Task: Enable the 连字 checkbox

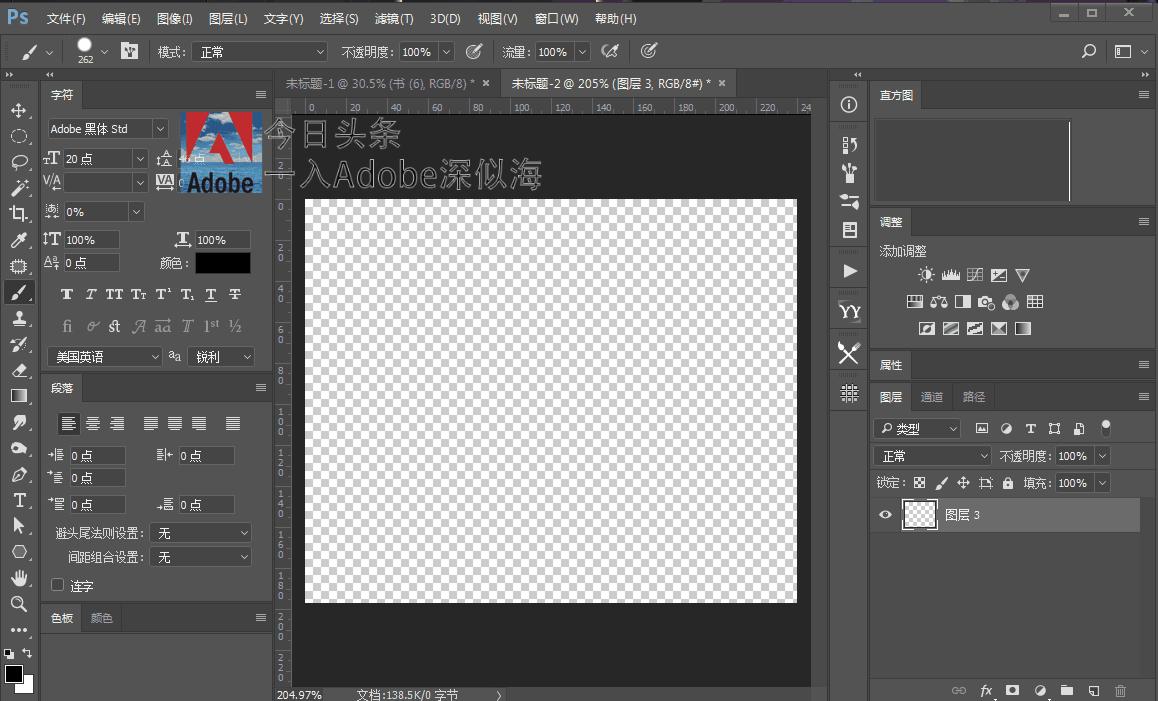Action: point(57,585)
